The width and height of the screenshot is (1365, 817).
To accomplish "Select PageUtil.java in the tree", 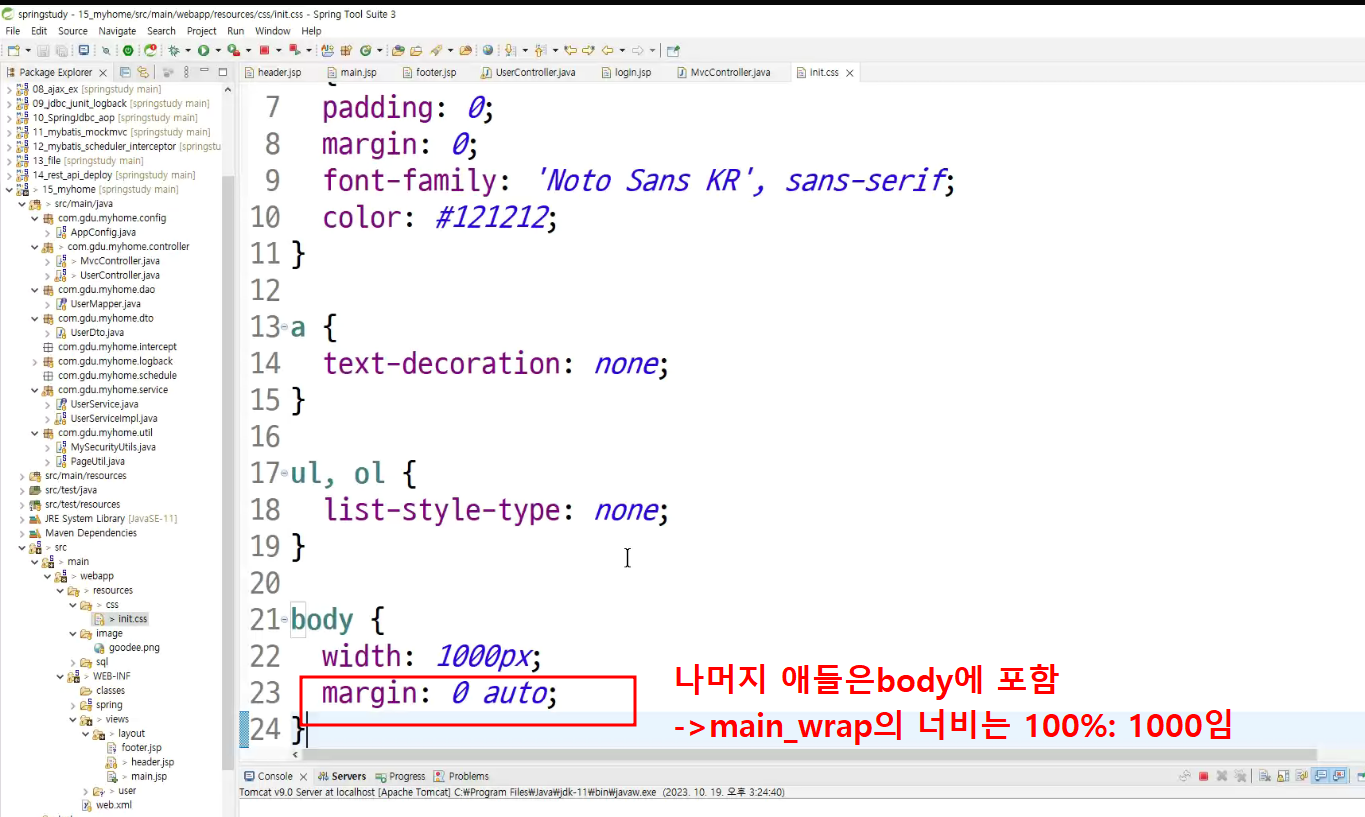I will click(x=97, y=462).
